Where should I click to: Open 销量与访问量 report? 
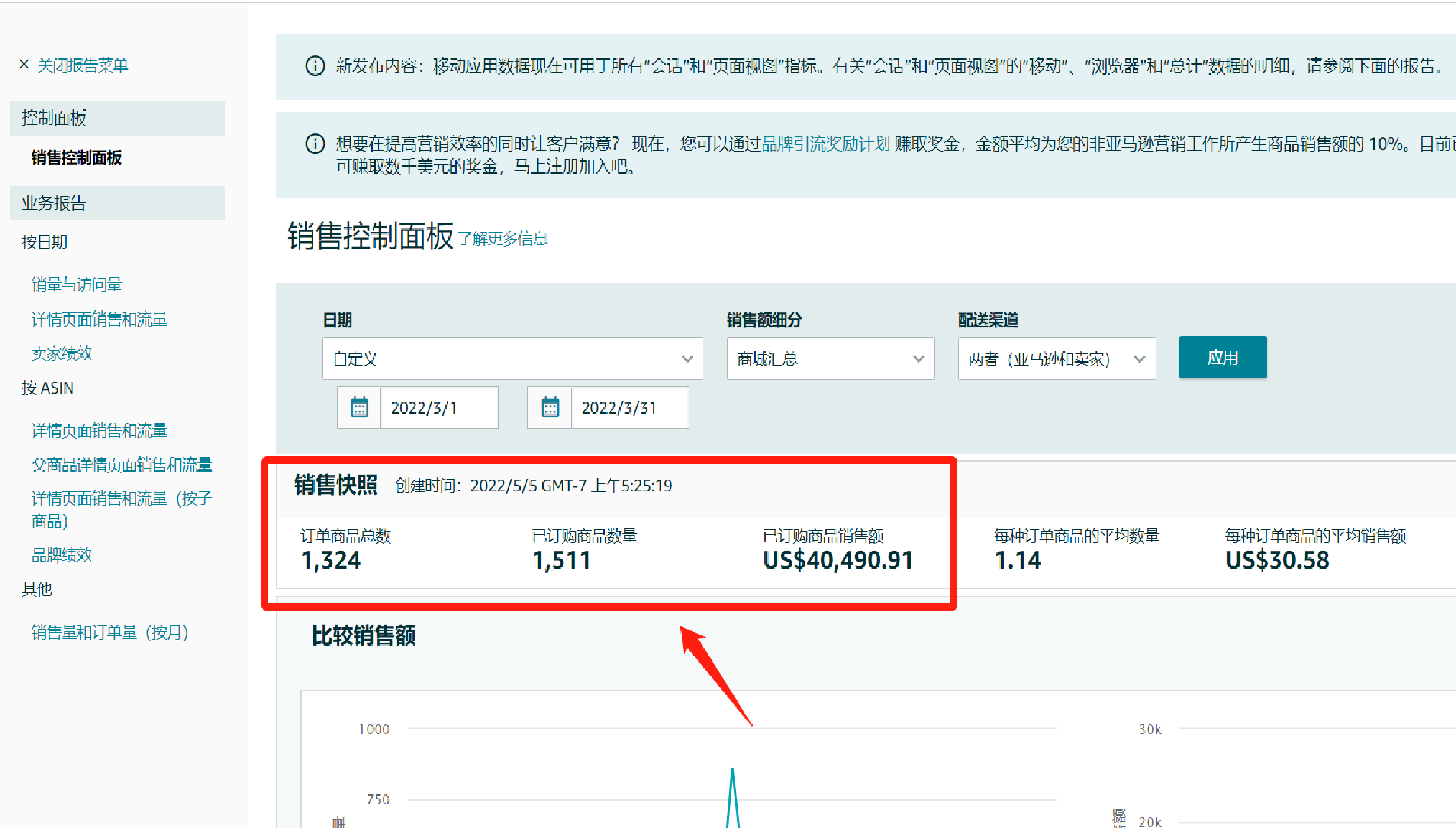coord(77,285)
